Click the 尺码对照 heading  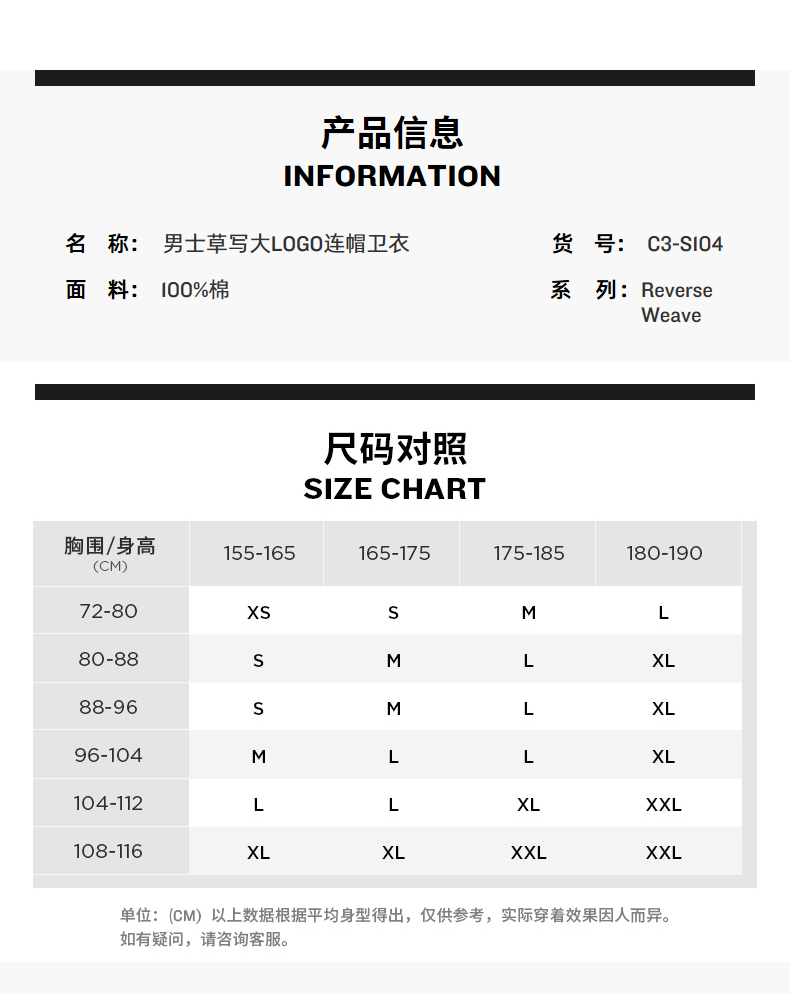click(395, 449)
